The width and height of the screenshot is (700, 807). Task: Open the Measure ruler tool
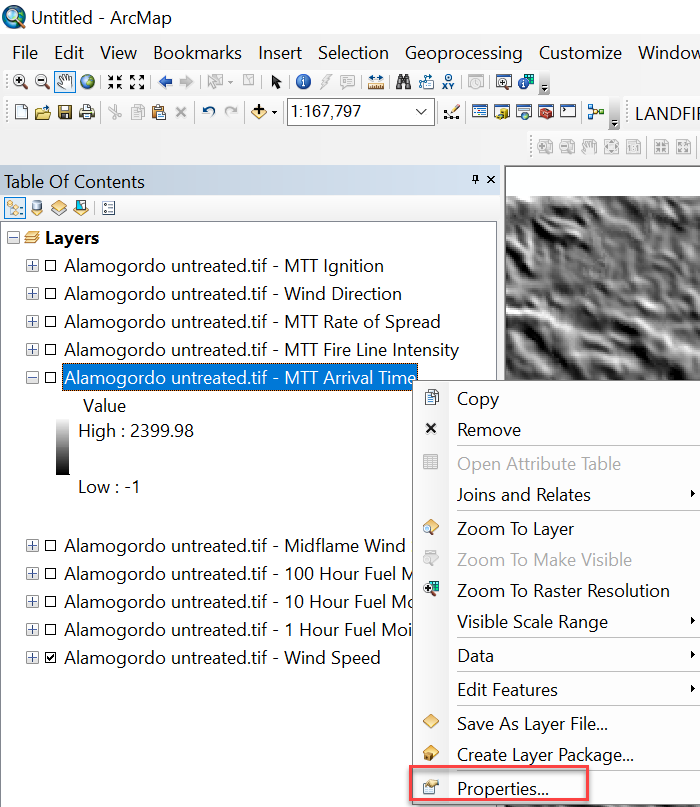point(376,81)
